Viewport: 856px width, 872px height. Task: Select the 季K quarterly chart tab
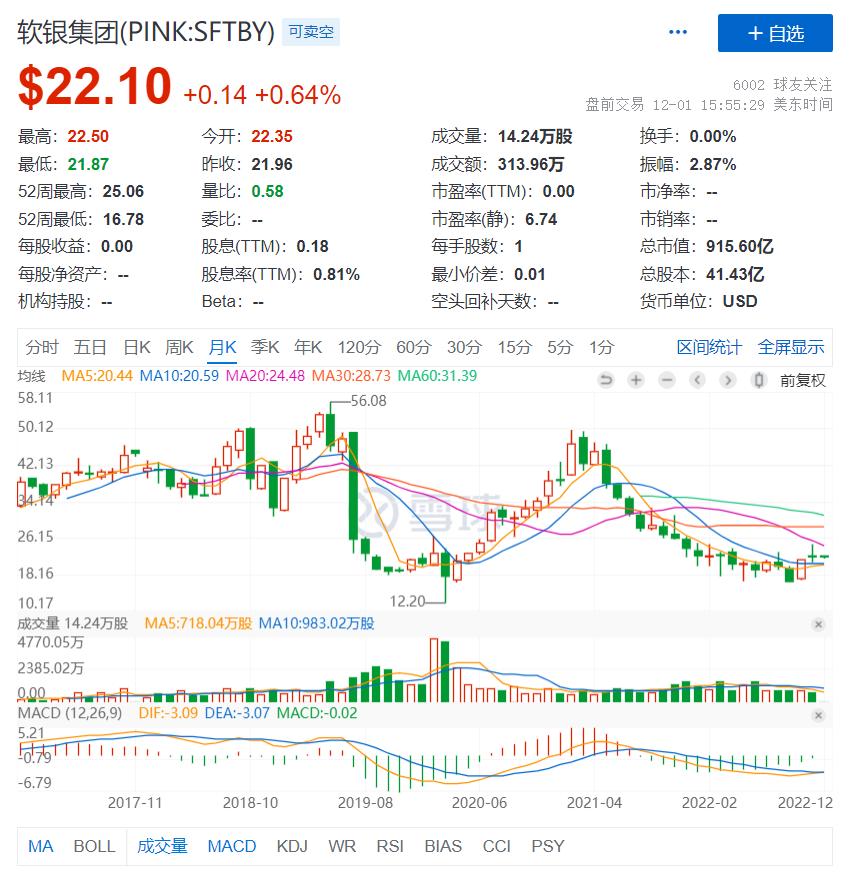(265, 348)
